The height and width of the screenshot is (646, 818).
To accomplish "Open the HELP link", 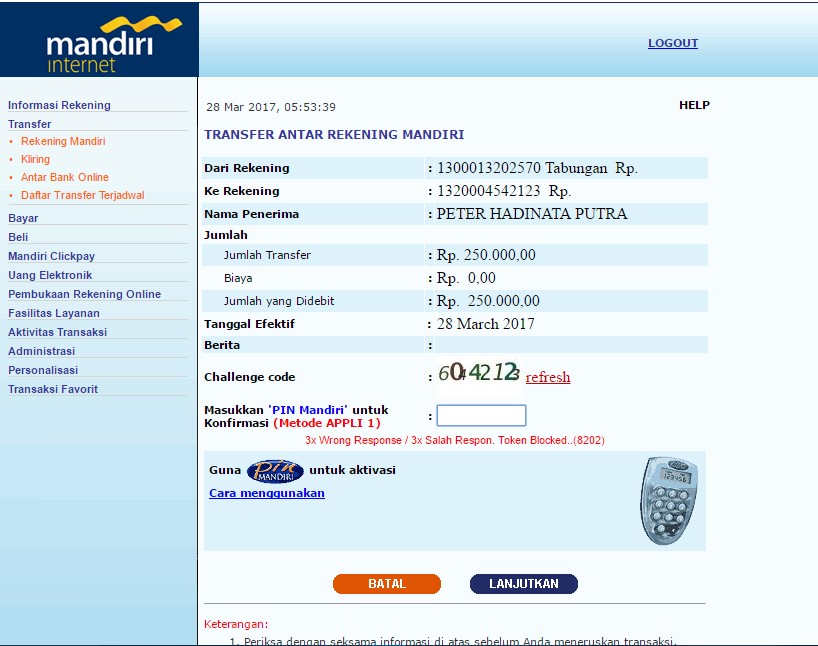I will (x=694, y=105).
